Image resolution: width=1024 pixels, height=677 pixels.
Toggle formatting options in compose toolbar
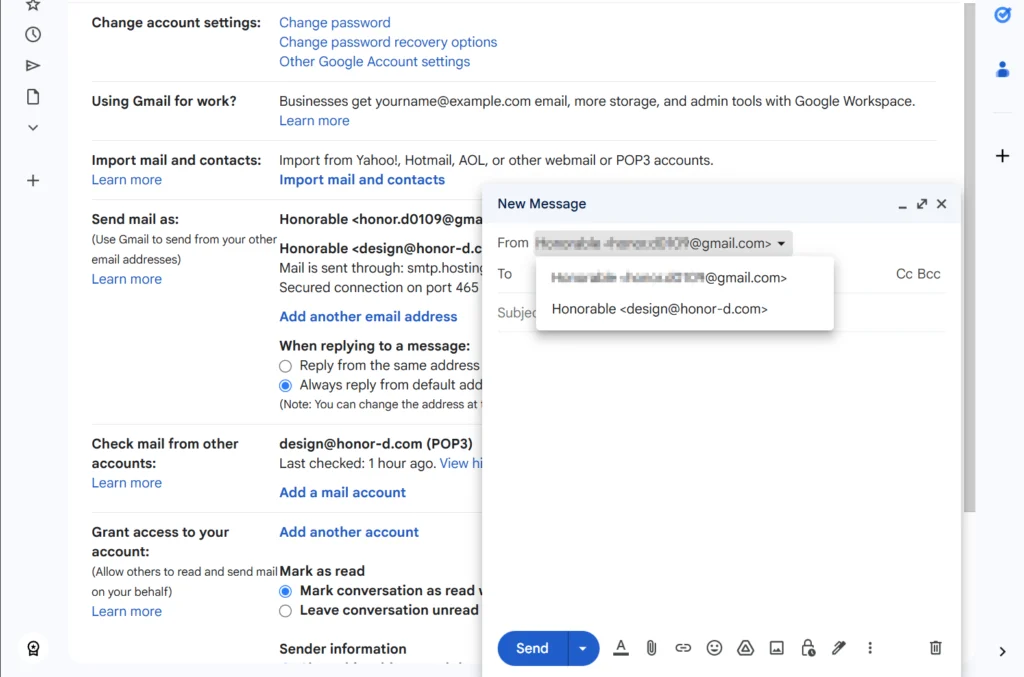[x=621, y=648]
